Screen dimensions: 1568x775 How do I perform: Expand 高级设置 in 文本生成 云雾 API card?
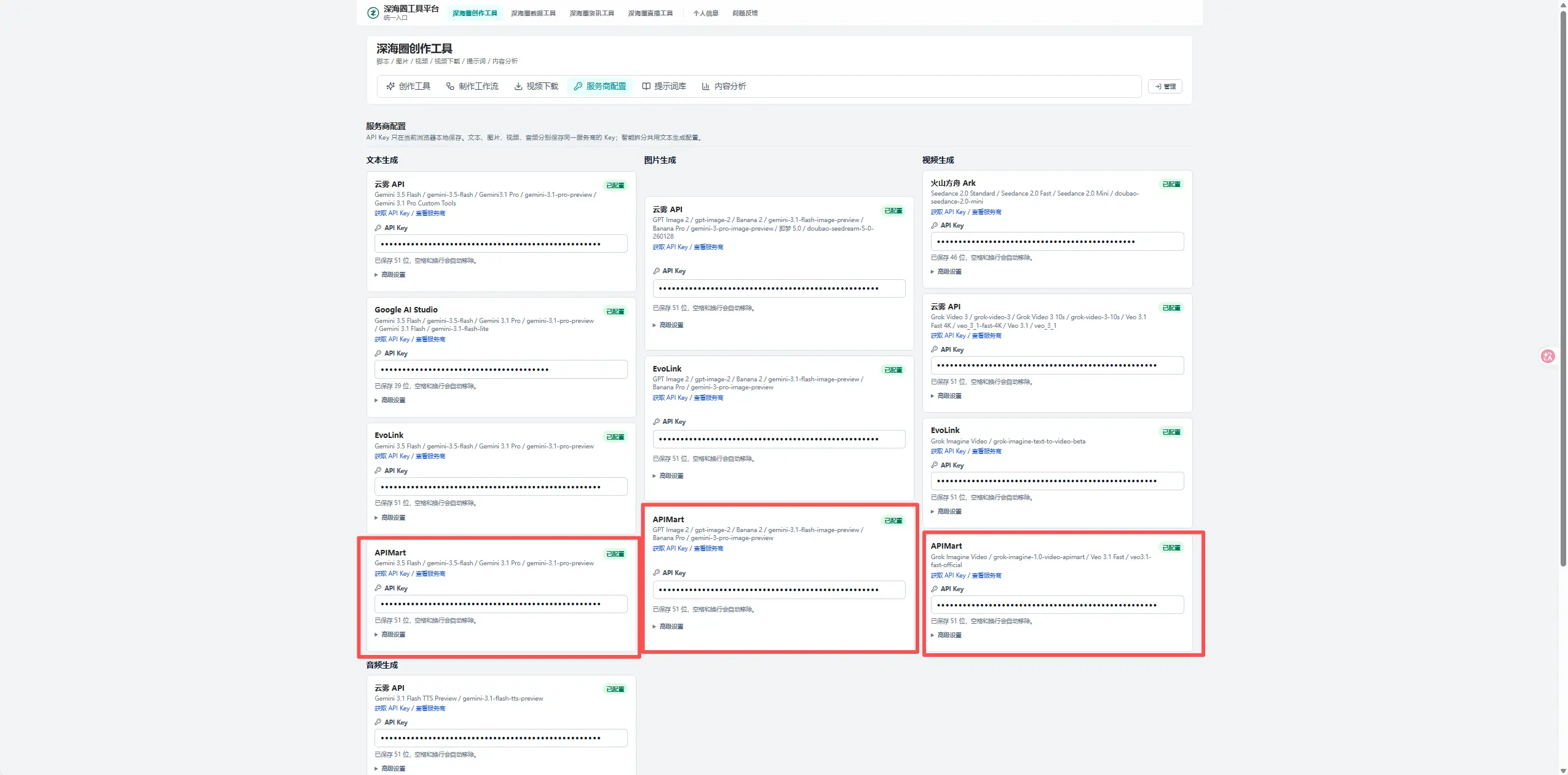point(390,275)
